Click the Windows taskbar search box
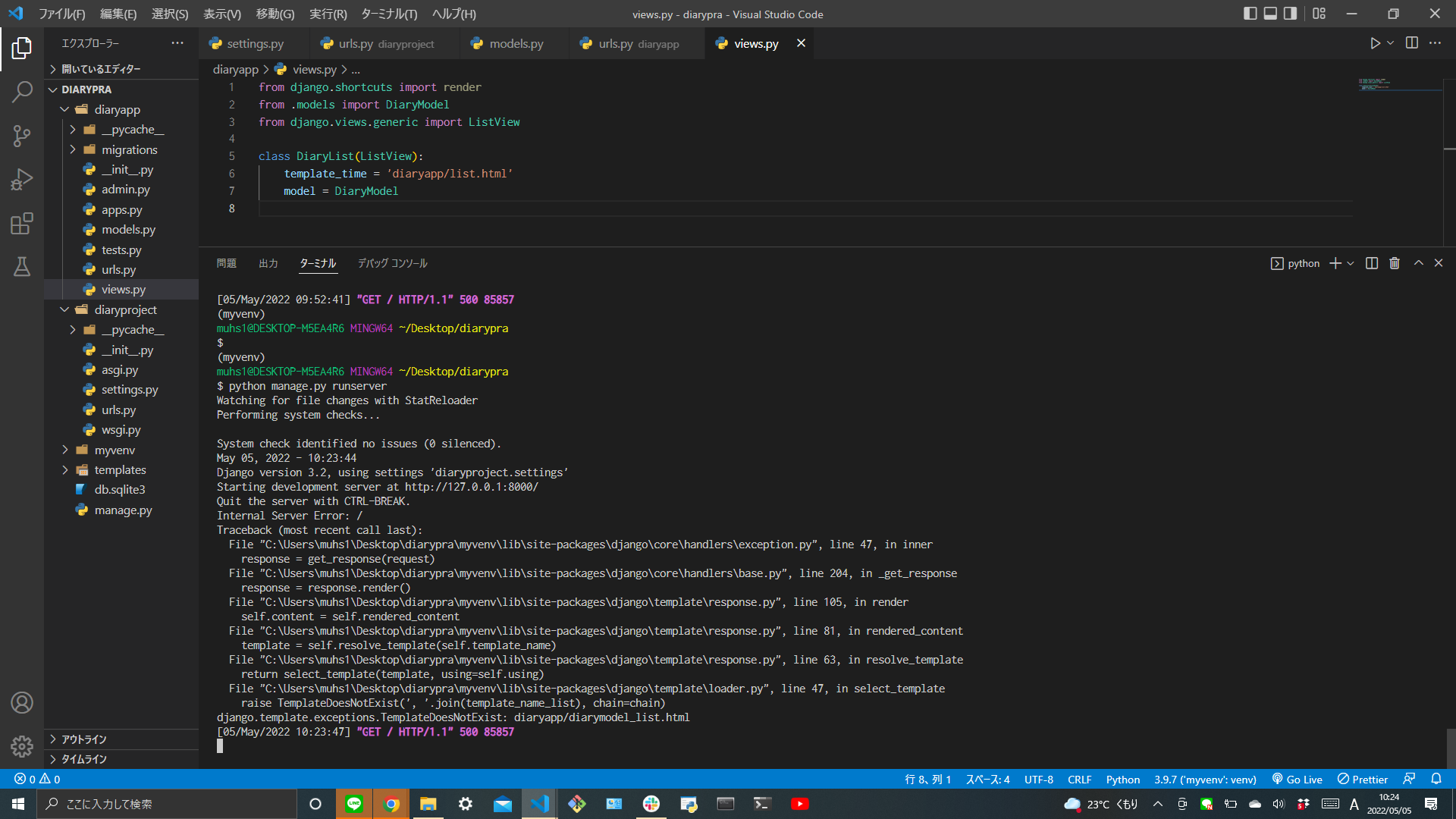Viewport: 1456px width, 819px height. [x=167, y=804]
